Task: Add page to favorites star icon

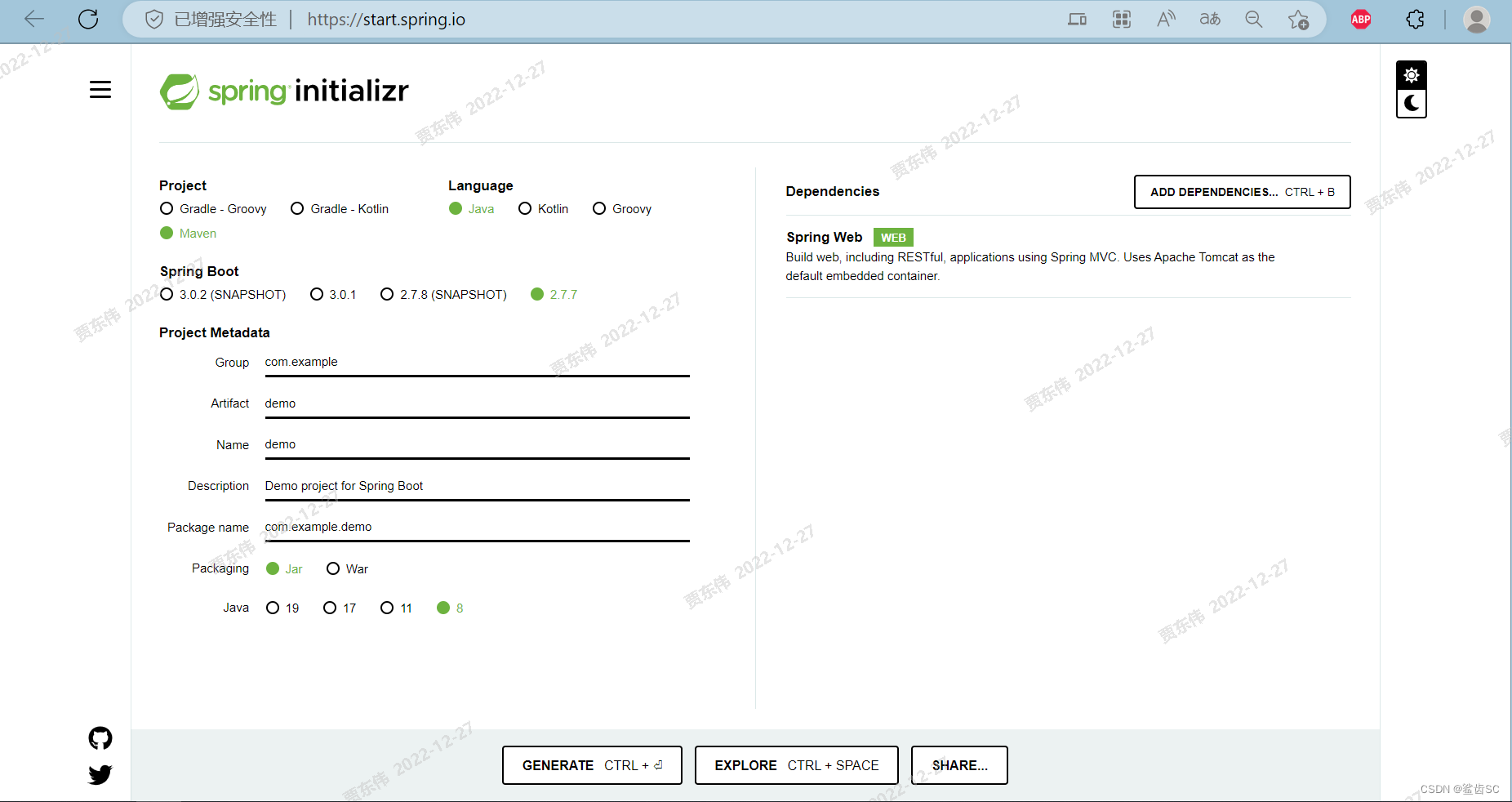Action: [x=1298, y=20]
